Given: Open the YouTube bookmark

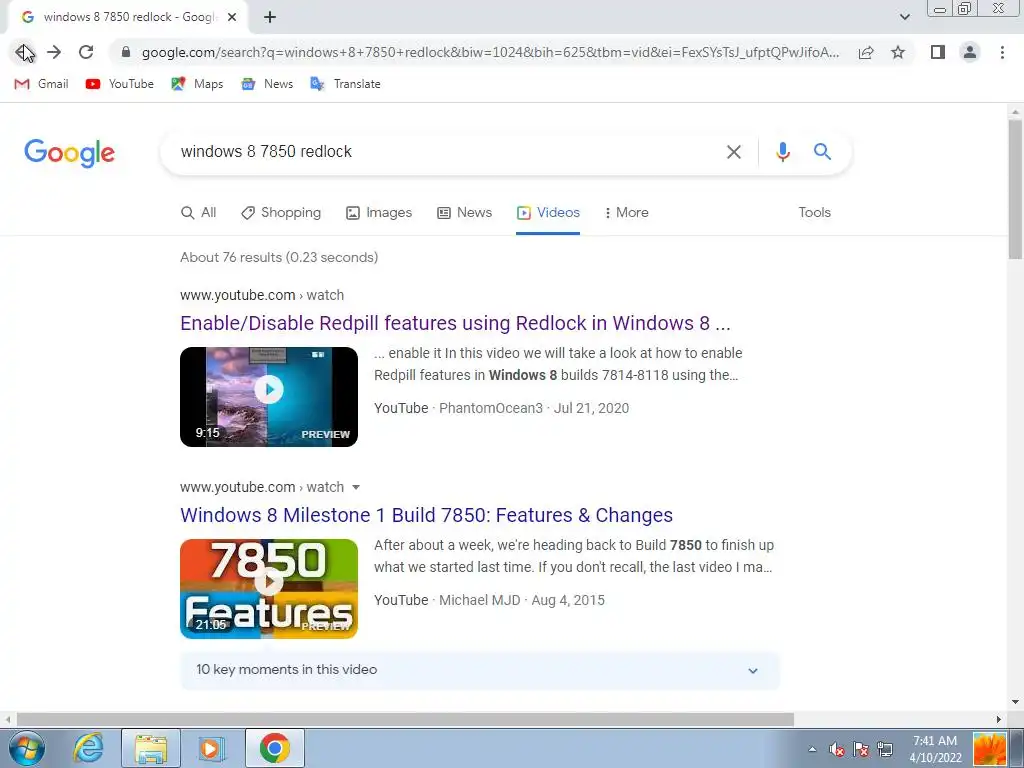Looking at the screenshot, I should tap(120, 84).
